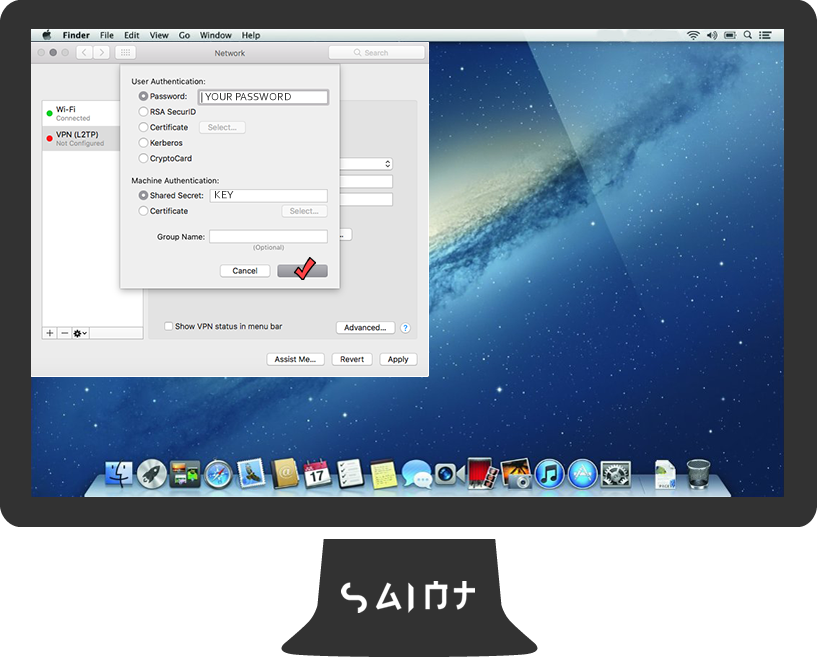Click the Apply button
Image resolution: width=817 pixels, height=657 pixels.
point(398,360)
